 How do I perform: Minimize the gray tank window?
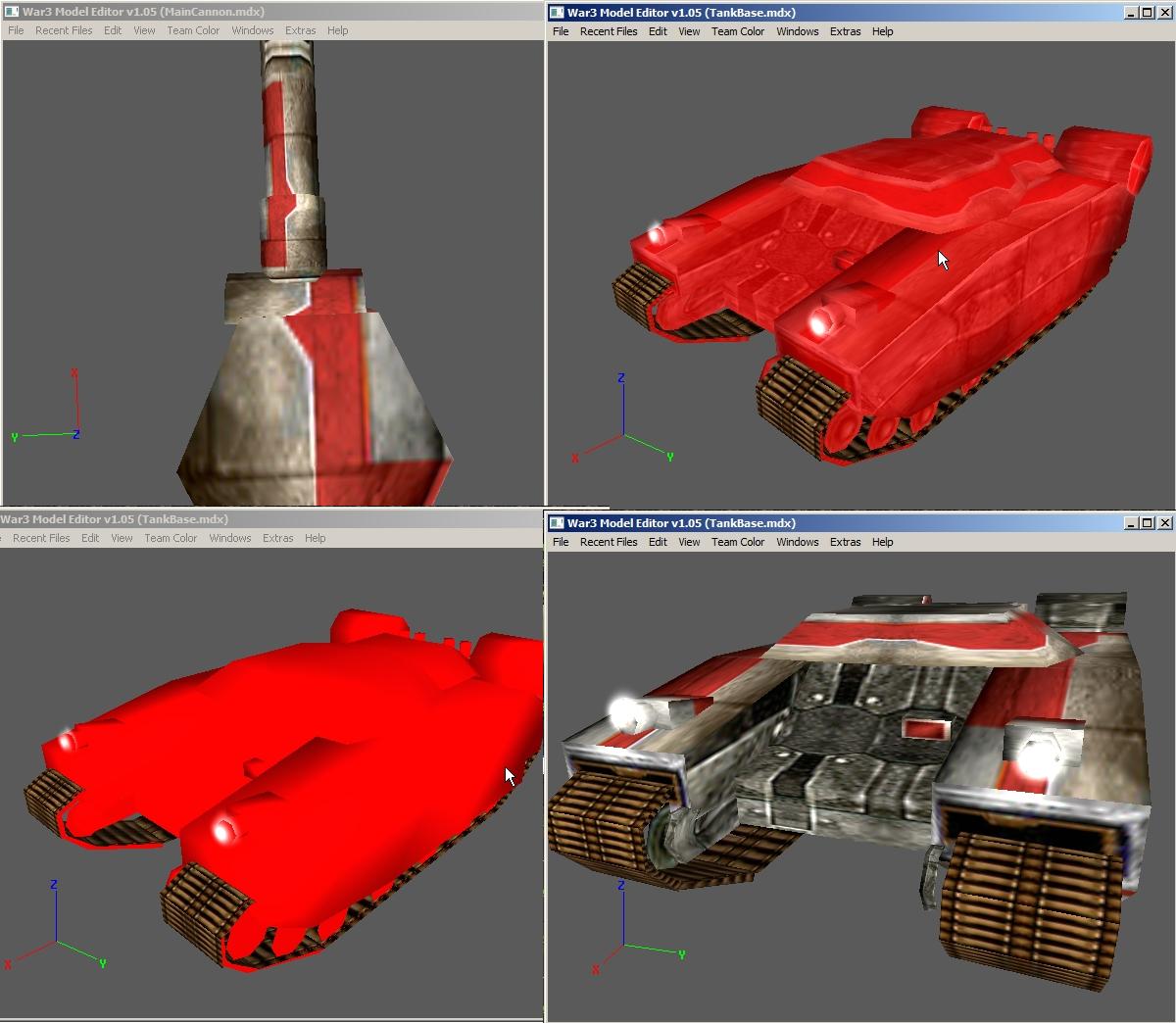pos(1130,523)
